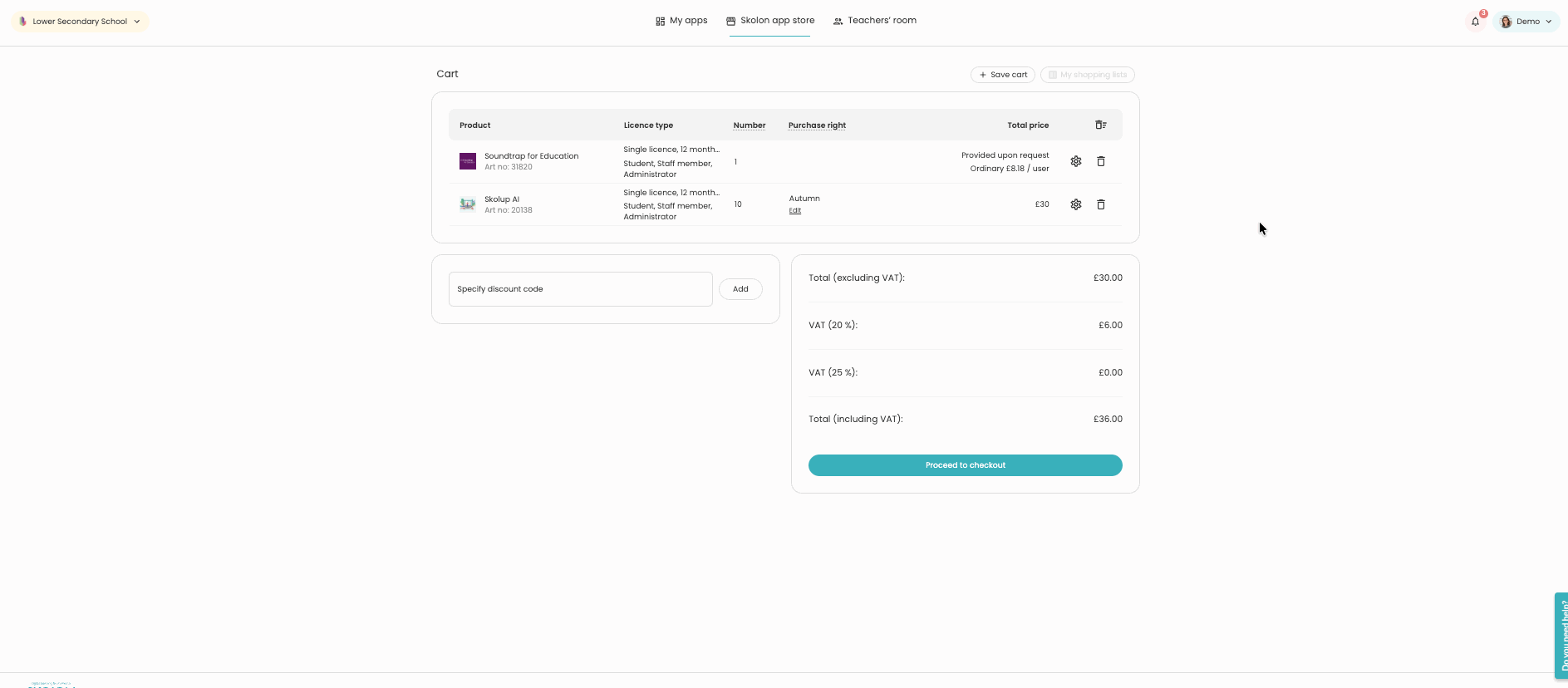This screenshot has height=688, width=1568.
Task: Select the Skolon app store tab
Action: click(x=769, y=21)
